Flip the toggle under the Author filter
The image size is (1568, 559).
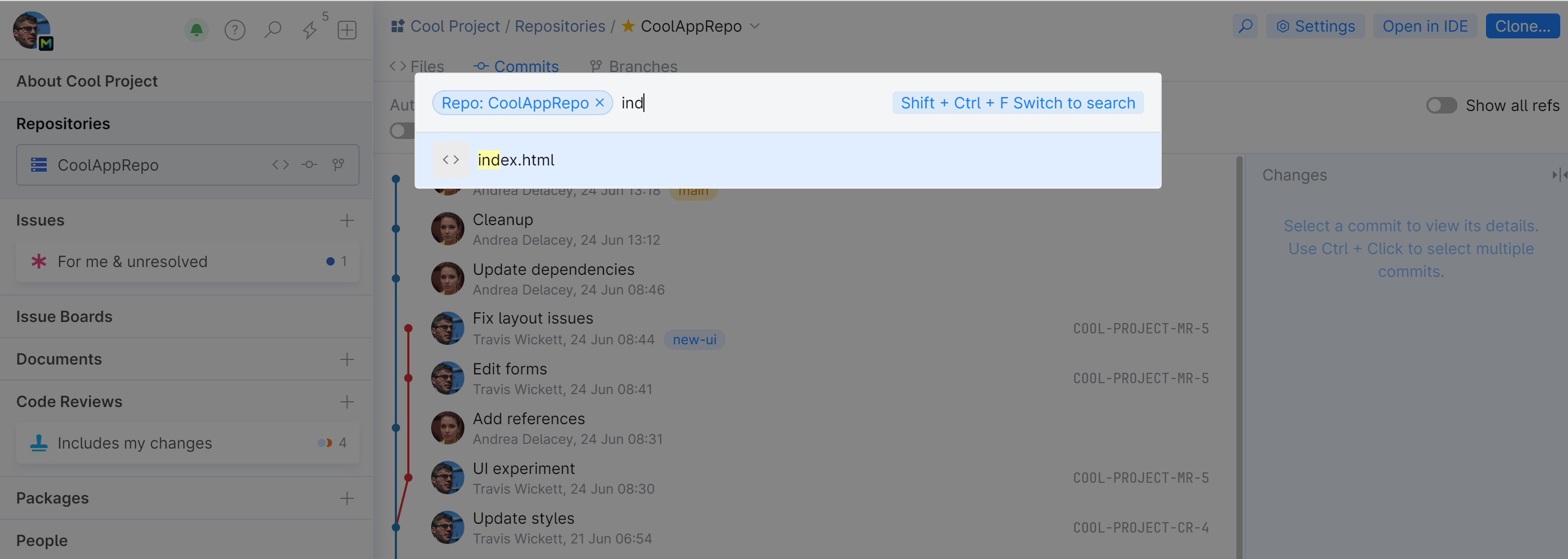point(401,130)
